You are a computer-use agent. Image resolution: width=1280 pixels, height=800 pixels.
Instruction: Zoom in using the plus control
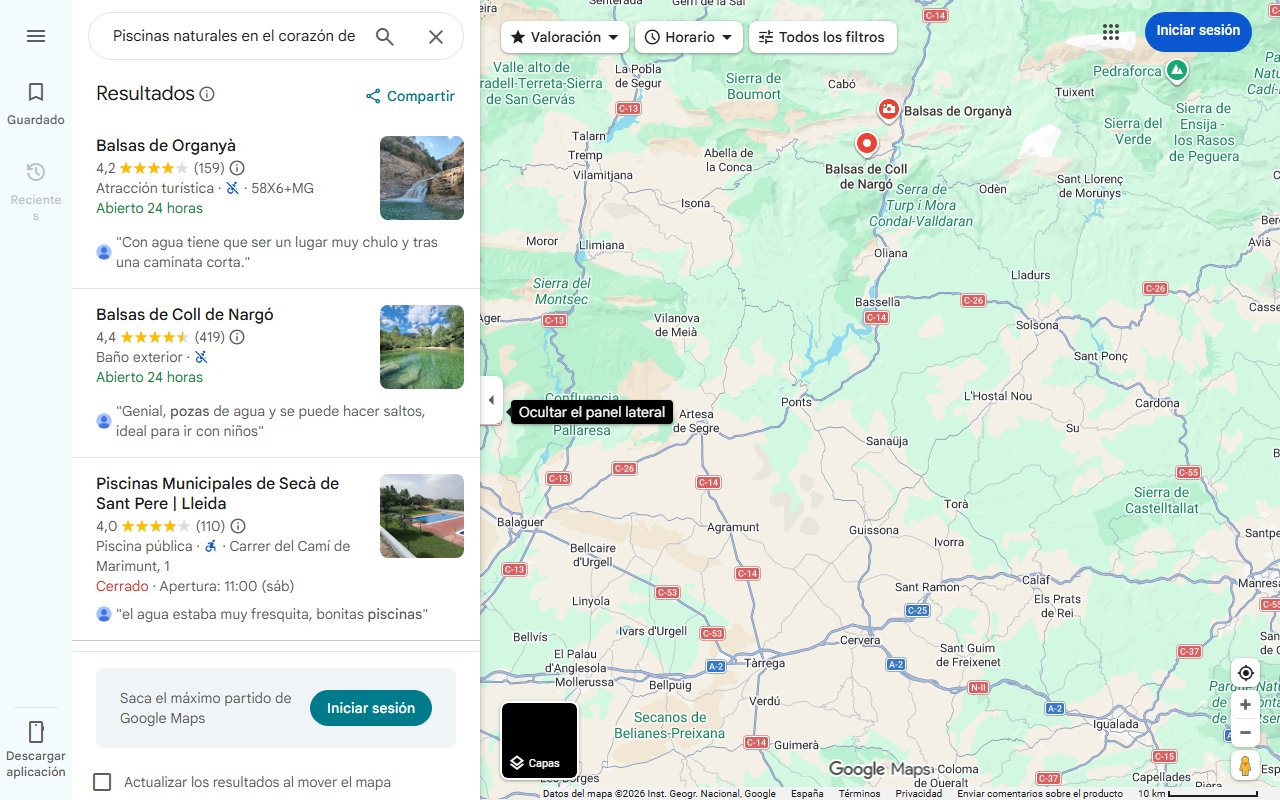1245,704
